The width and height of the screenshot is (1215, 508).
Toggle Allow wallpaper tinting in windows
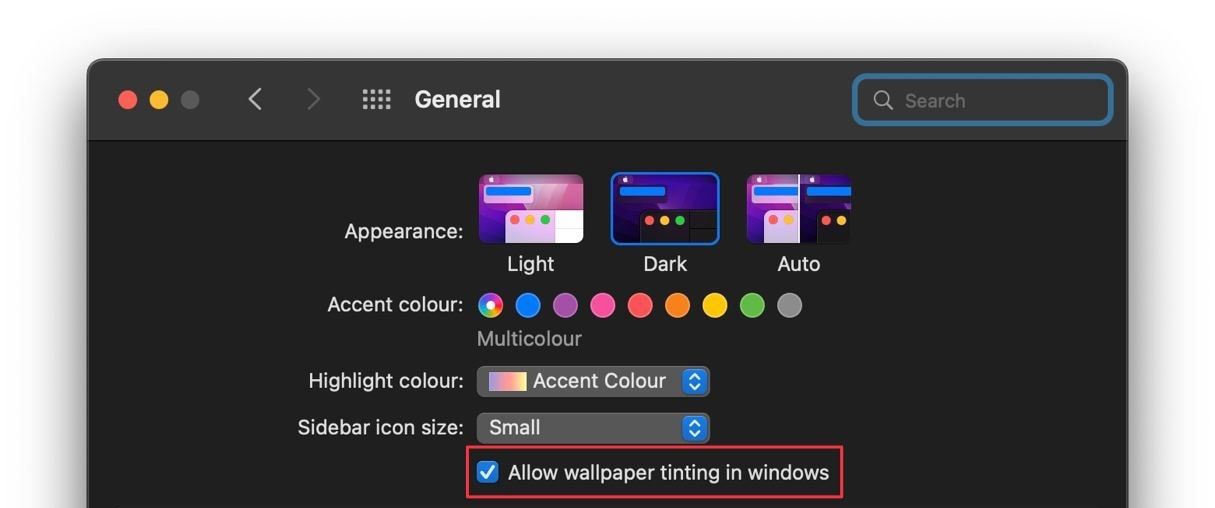pyautogui.click(x=488, y=472)
